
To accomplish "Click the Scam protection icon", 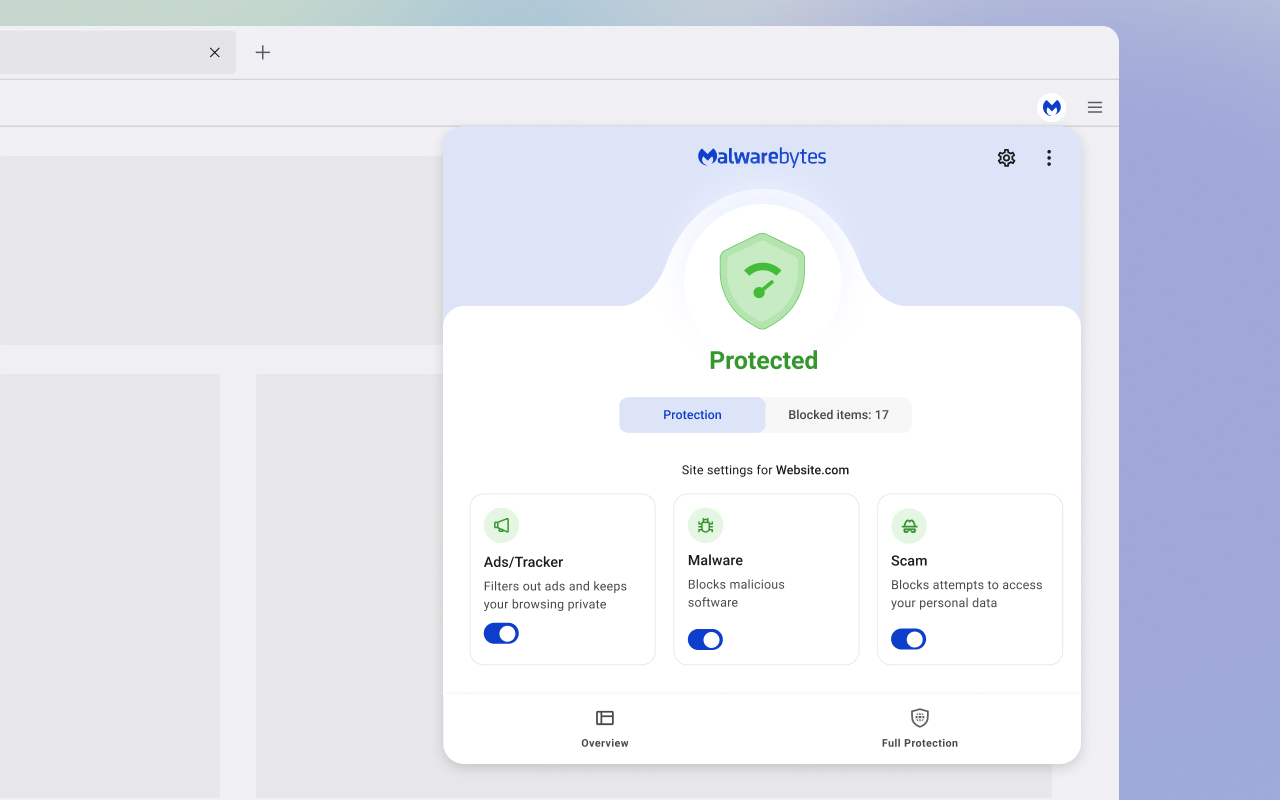I will coord(908,525).
